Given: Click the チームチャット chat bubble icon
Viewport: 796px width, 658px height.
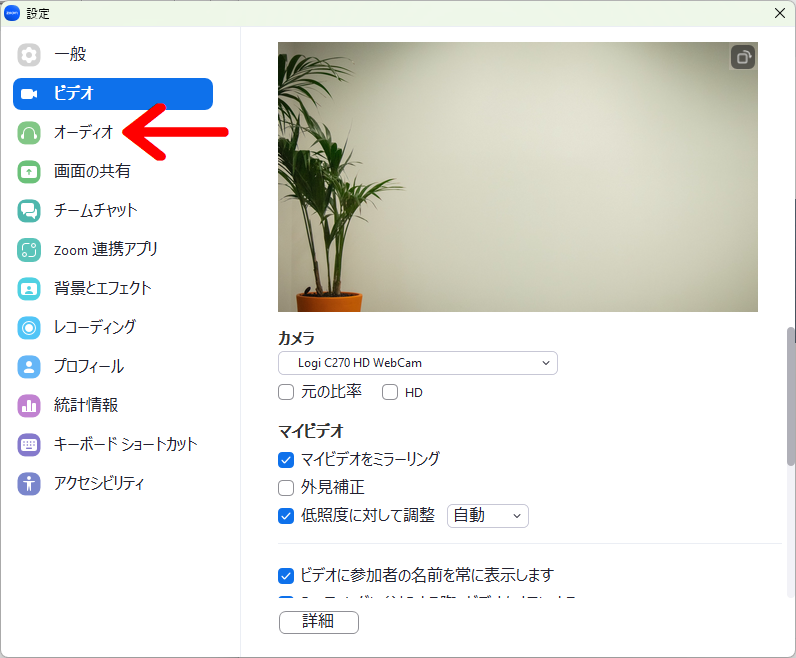Looking at the screenshot, I should pyautogui.click(x=29, y=211).
